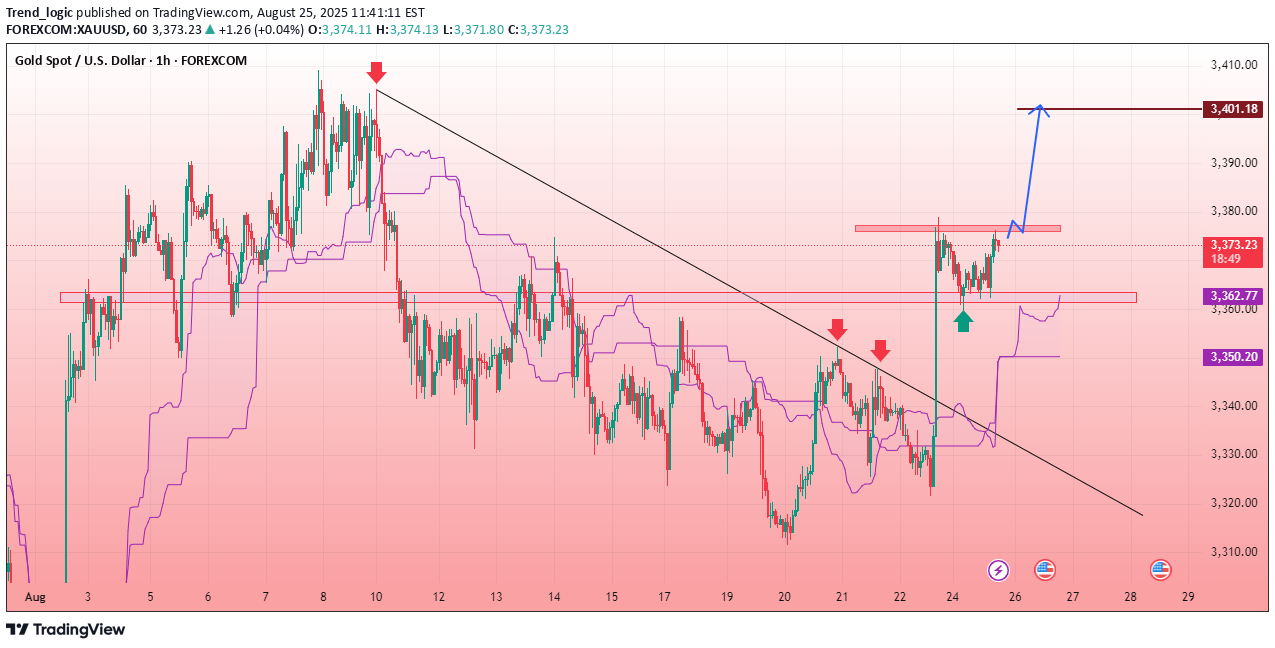Click the 3,390.00 price axis value
Viewport: 1275px width, 648px height.
coord(1233,163)
